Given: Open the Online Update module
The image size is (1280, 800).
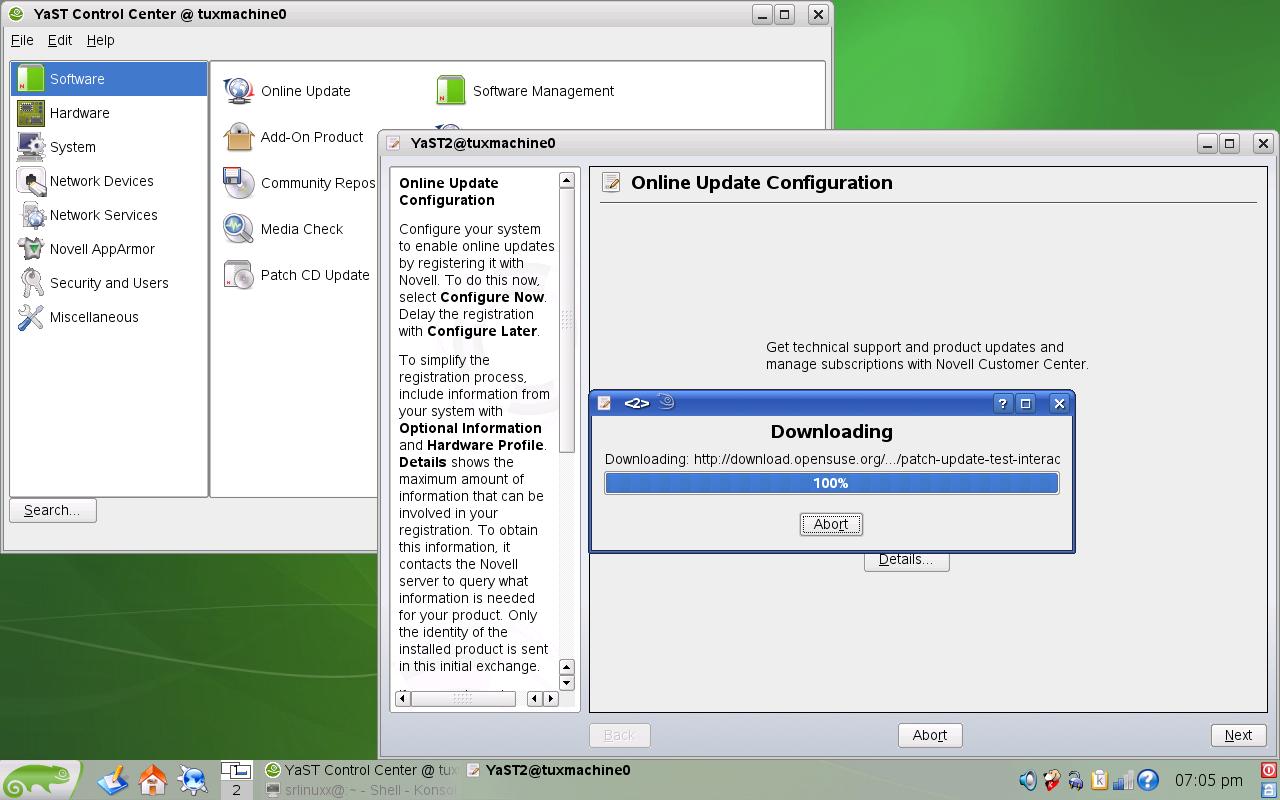Looking at the screenshot, I should [x=287, y=91].
